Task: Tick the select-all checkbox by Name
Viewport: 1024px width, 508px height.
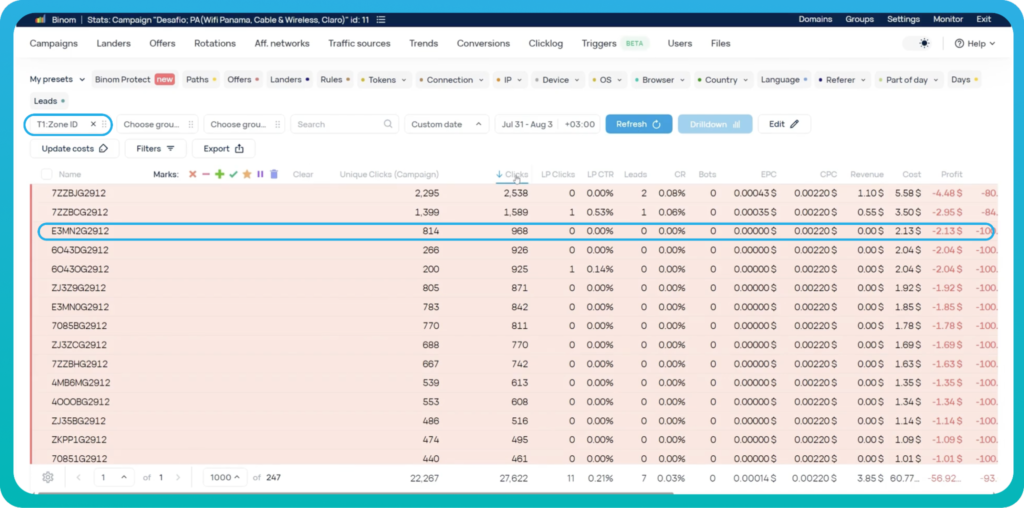Action: [x=46, y=174]
